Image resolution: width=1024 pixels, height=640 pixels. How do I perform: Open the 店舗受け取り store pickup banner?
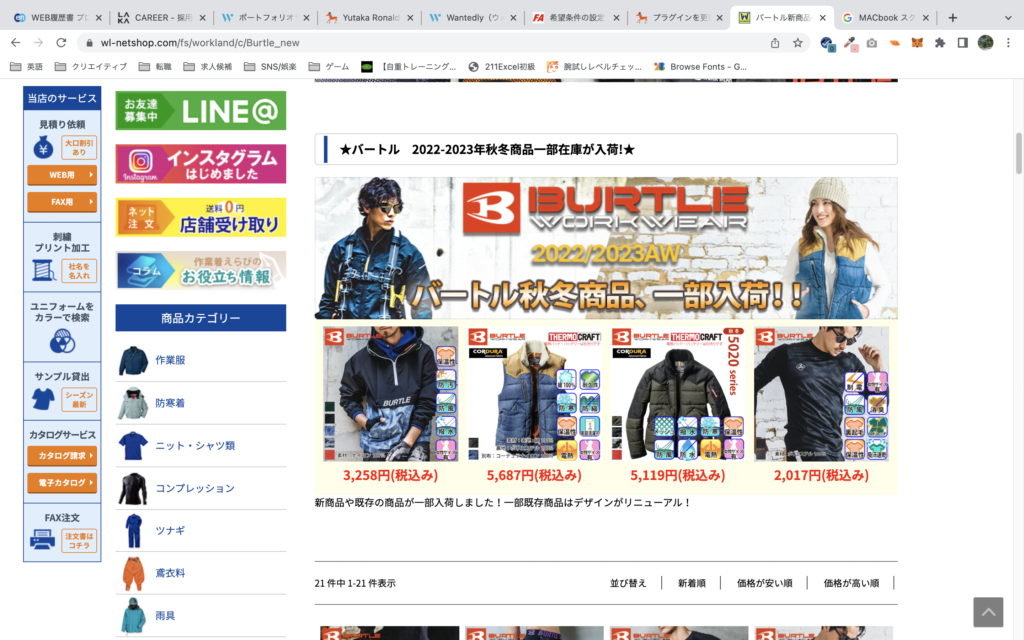[200, 217]
